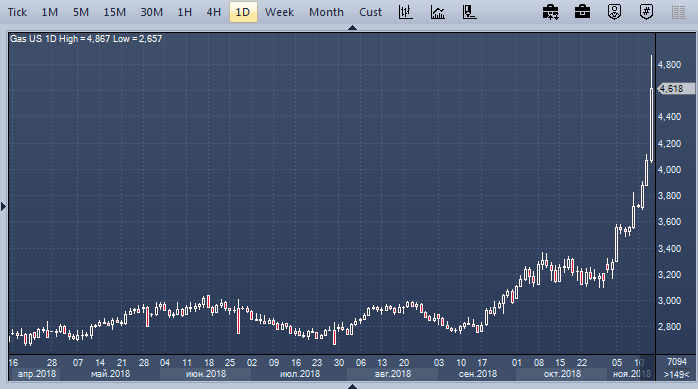The image size is (698, 389).
Task: Switch to the 1M timeframe
Action: [50, 12]
